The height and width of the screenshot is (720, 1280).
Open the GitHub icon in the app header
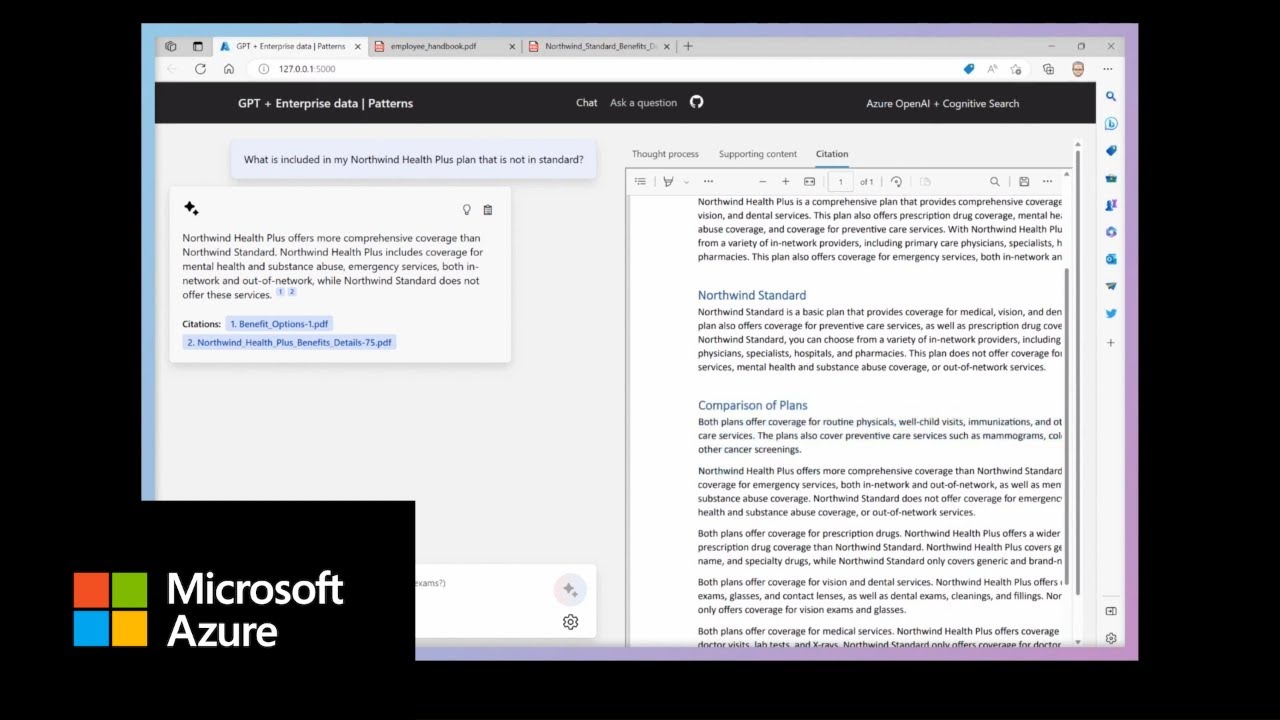[696, 102]
